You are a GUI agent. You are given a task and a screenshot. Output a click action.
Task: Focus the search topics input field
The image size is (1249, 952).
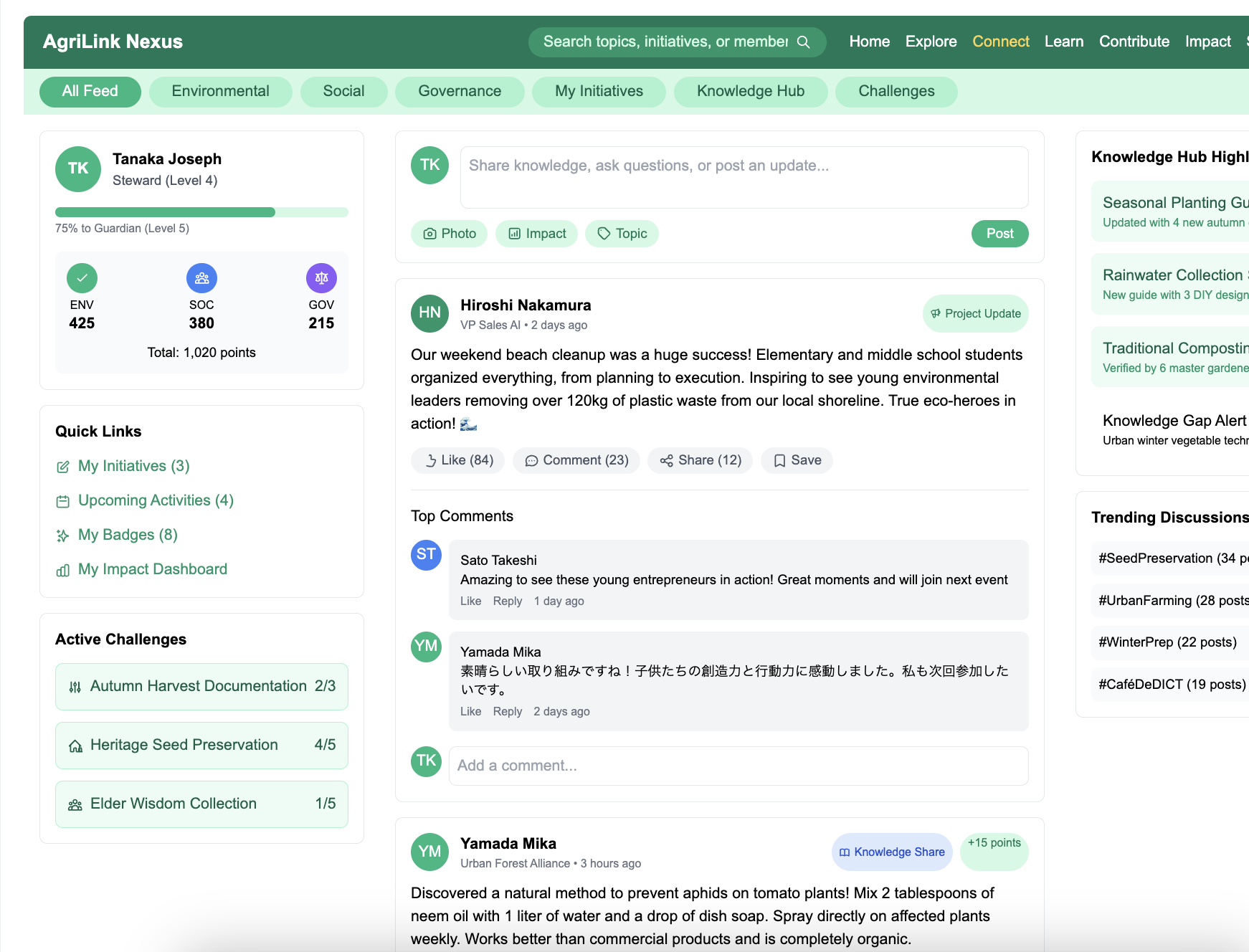click(666, 42)
